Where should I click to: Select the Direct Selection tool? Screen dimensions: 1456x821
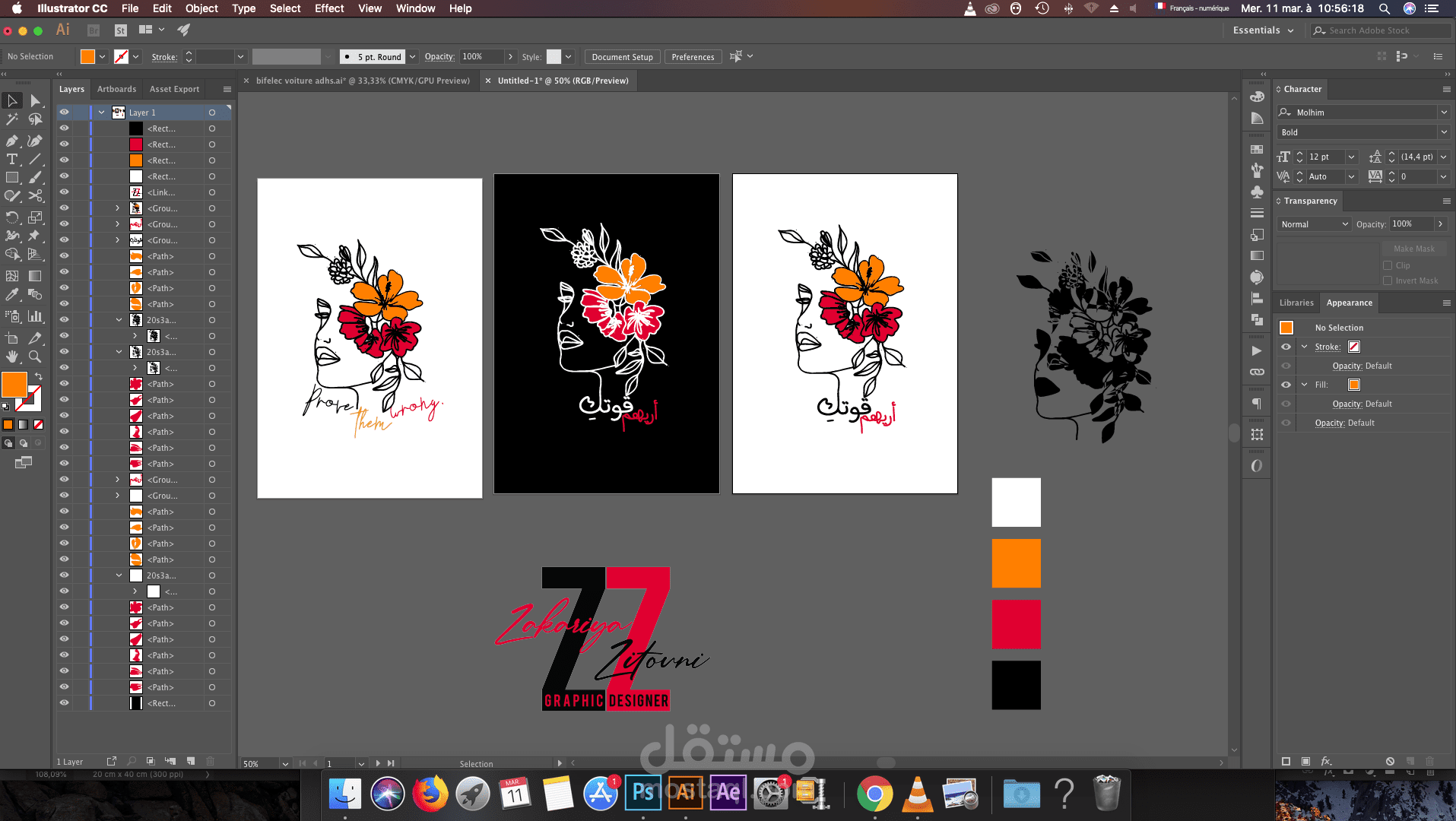[x=35, y=100]
